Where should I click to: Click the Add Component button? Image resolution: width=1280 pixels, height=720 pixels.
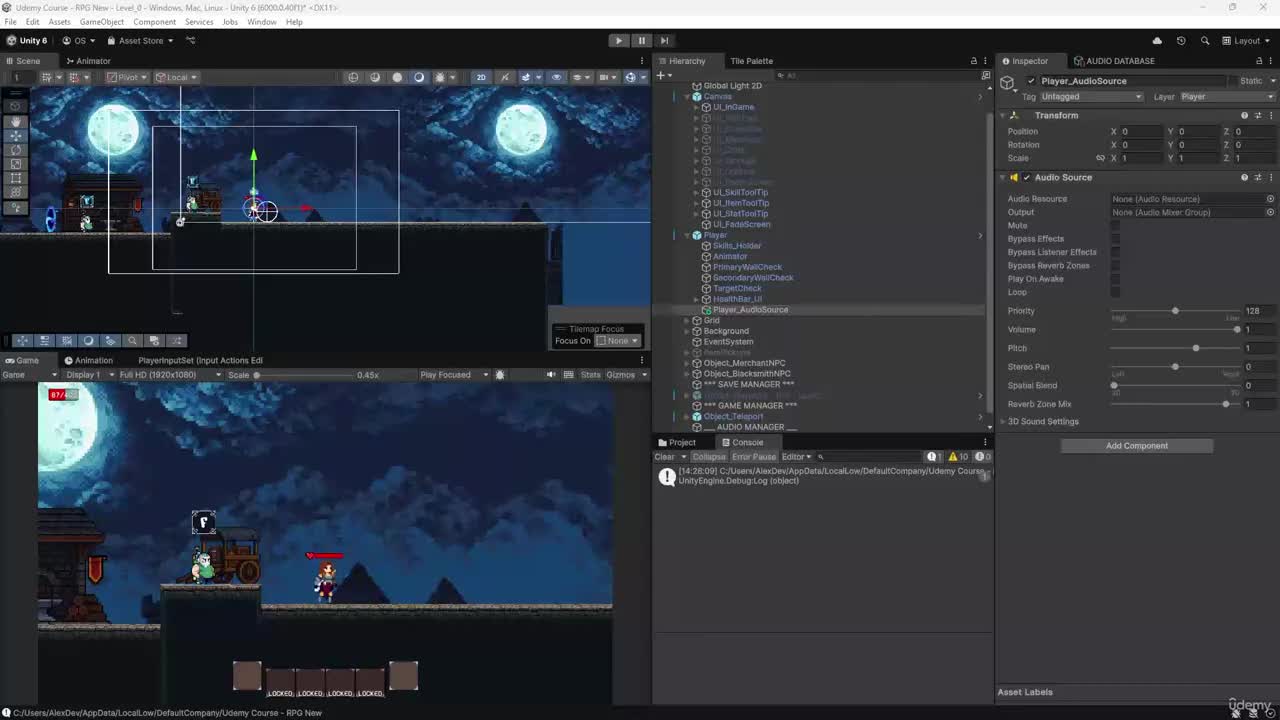pos(1137,446)
